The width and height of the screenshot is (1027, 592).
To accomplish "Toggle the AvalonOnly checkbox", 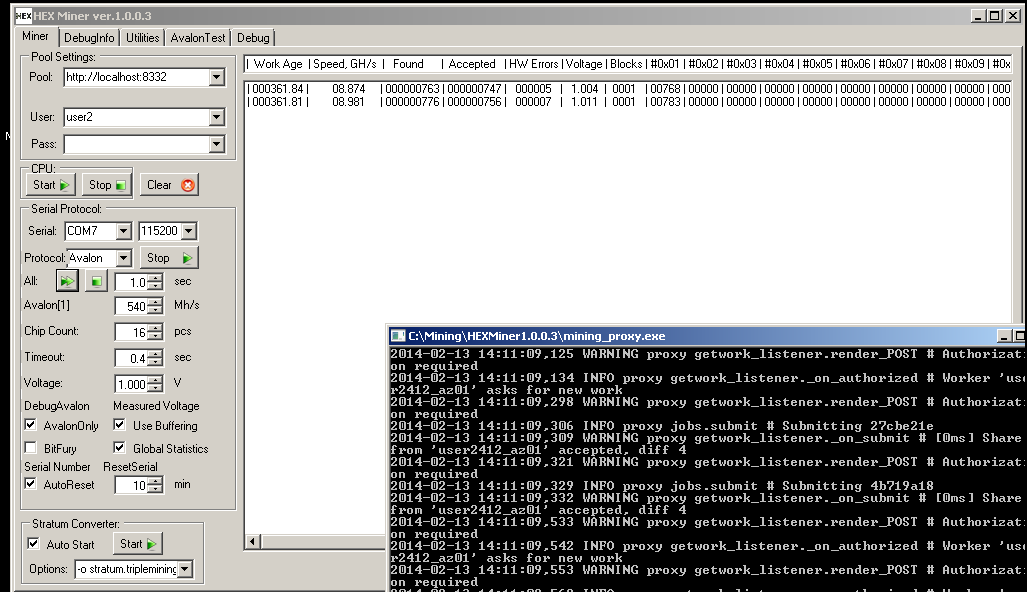I will pos(30,425).
